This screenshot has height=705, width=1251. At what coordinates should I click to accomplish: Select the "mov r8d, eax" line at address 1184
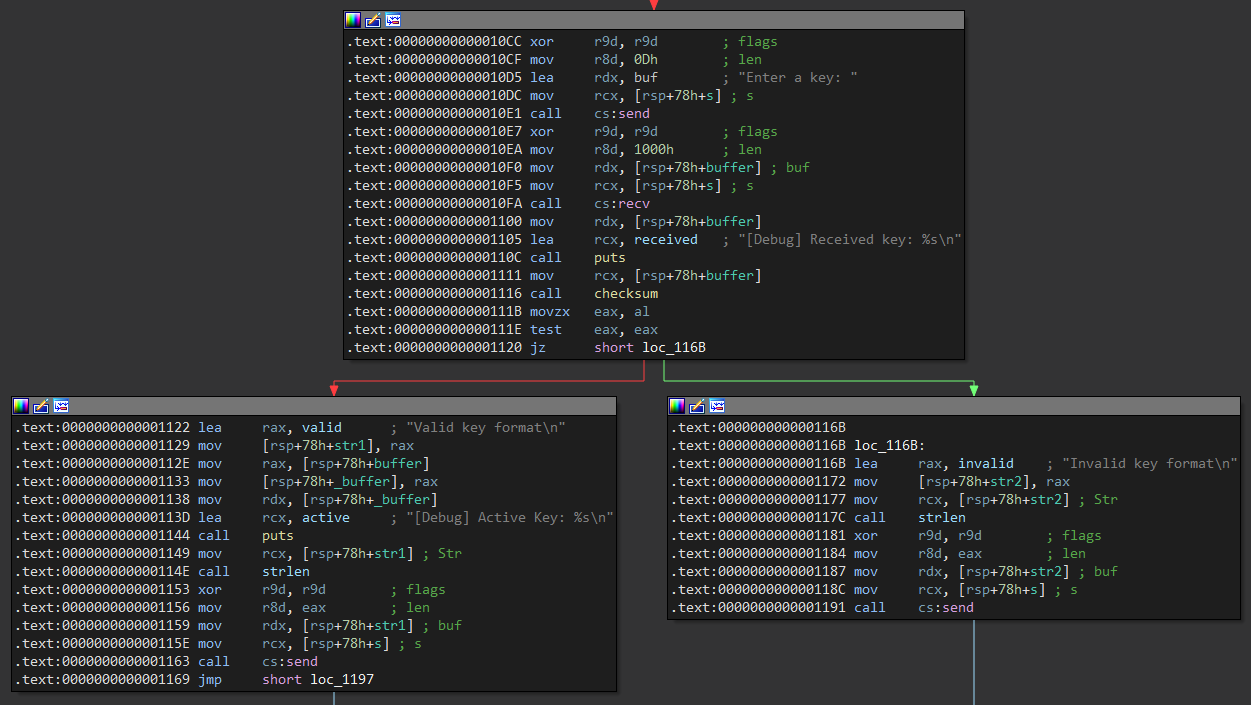point(878,554)
